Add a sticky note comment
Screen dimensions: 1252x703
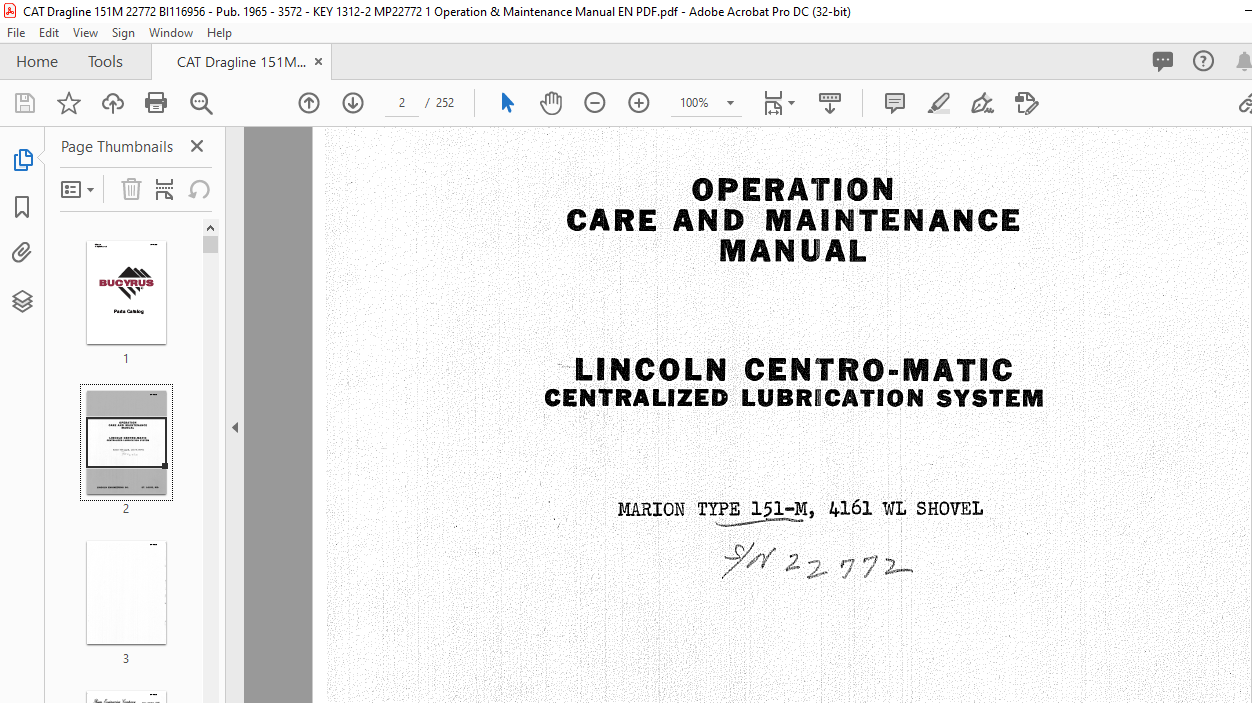(895, 103)
